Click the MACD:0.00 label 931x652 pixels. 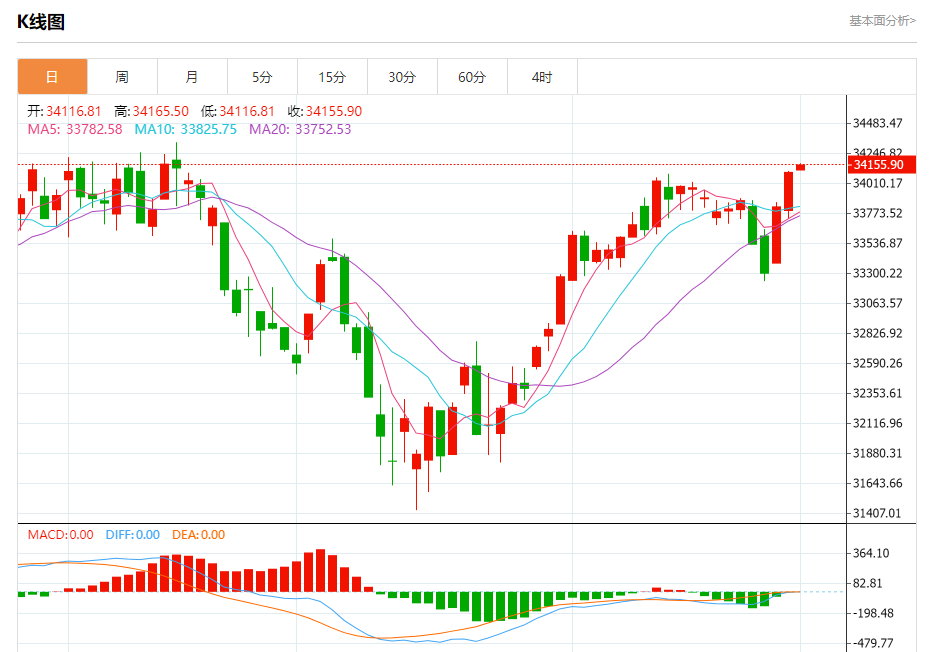pyautogui.click(x=61, y=534)
